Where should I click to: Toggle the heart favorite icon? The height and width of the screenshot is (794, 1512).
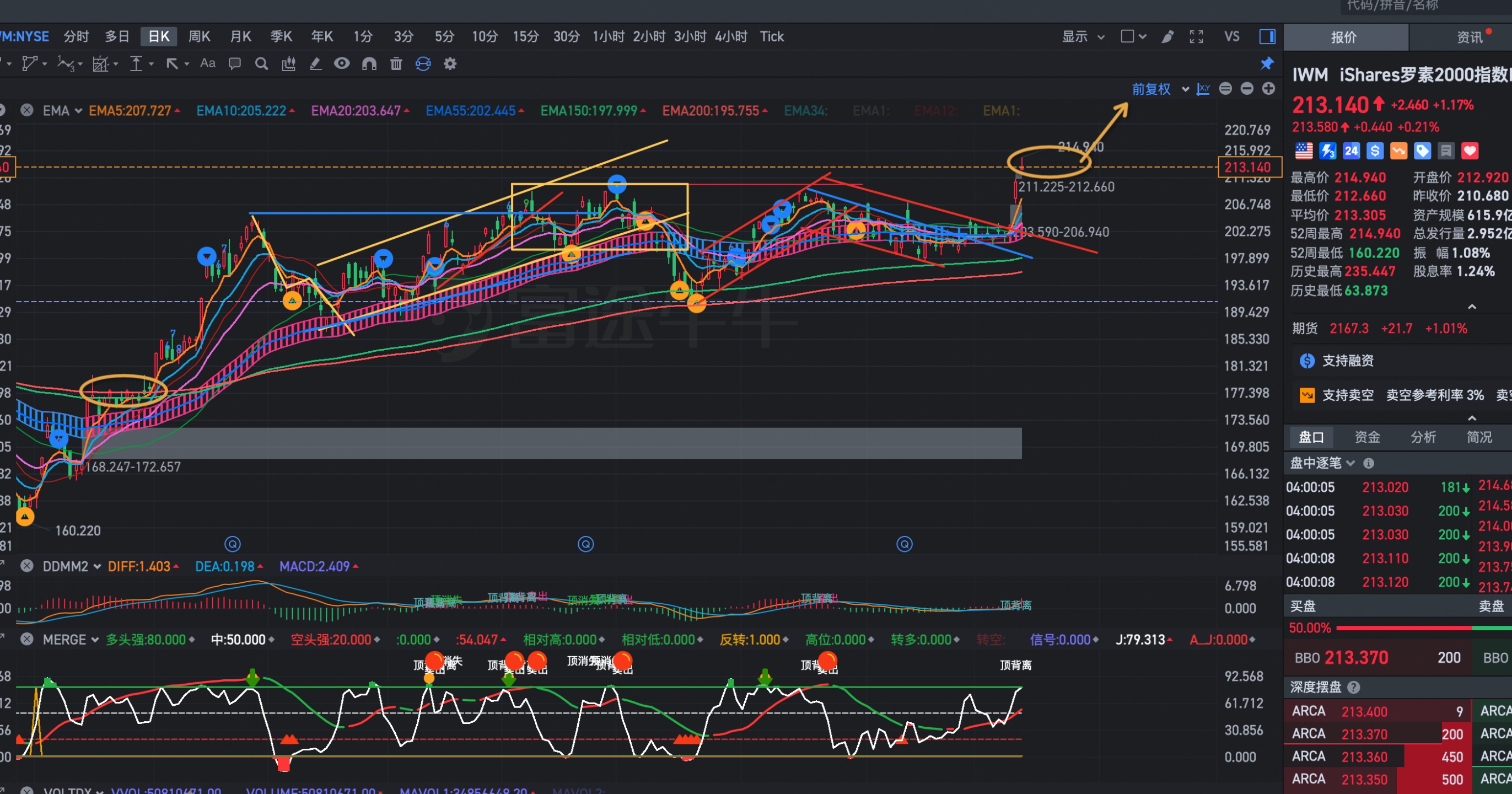click(1470, 152)
